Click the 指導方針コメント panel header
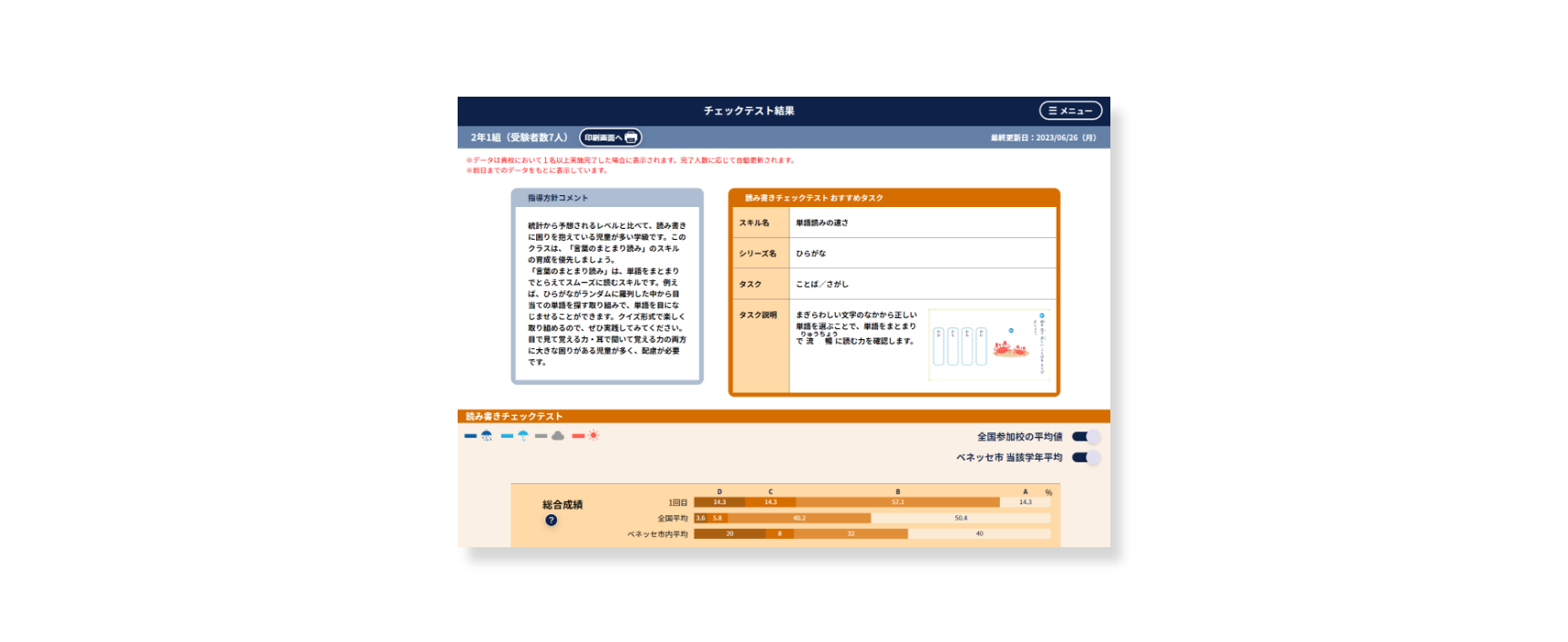Image resolution: width=1568 pixels, height=642 pixels. point(606,198)
